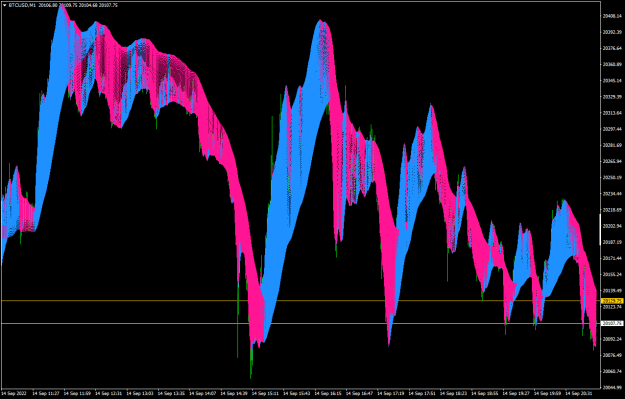Click the 20171.44 price axis label

pyautogui.click(x=612, y=258)
